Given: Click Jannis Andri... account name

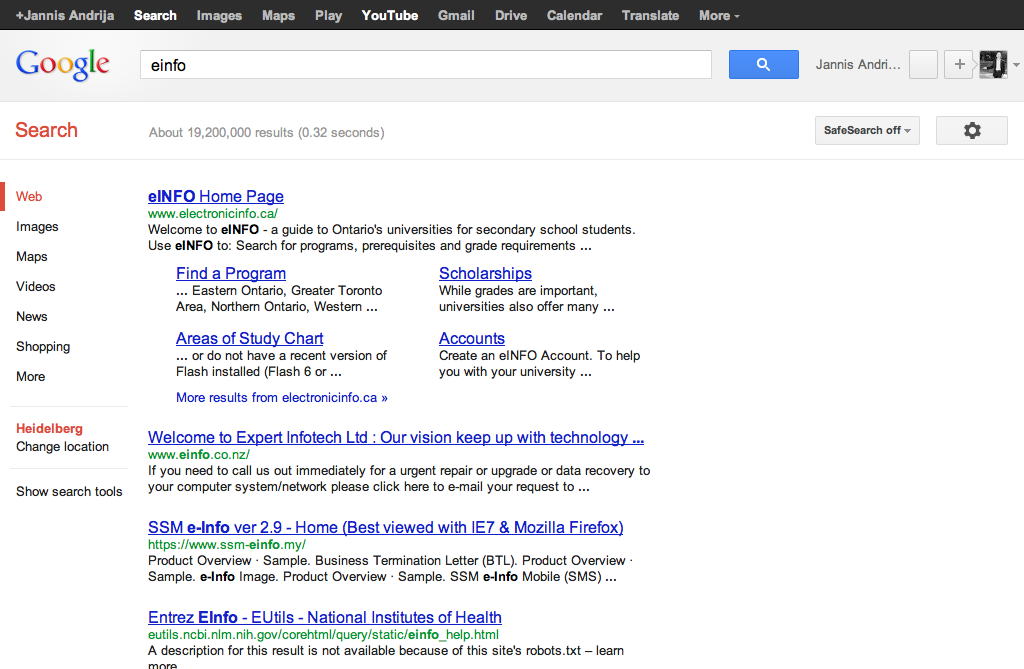Looking at the screenshot, I should coord(858,65).
